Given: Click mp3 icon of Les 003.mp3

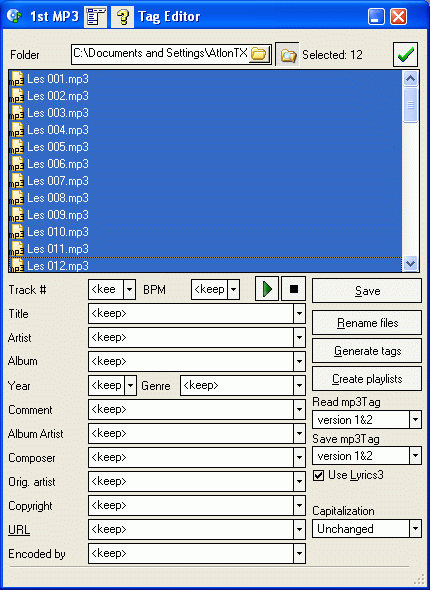Looking at the screenshot, I should (x=16, y=113).
